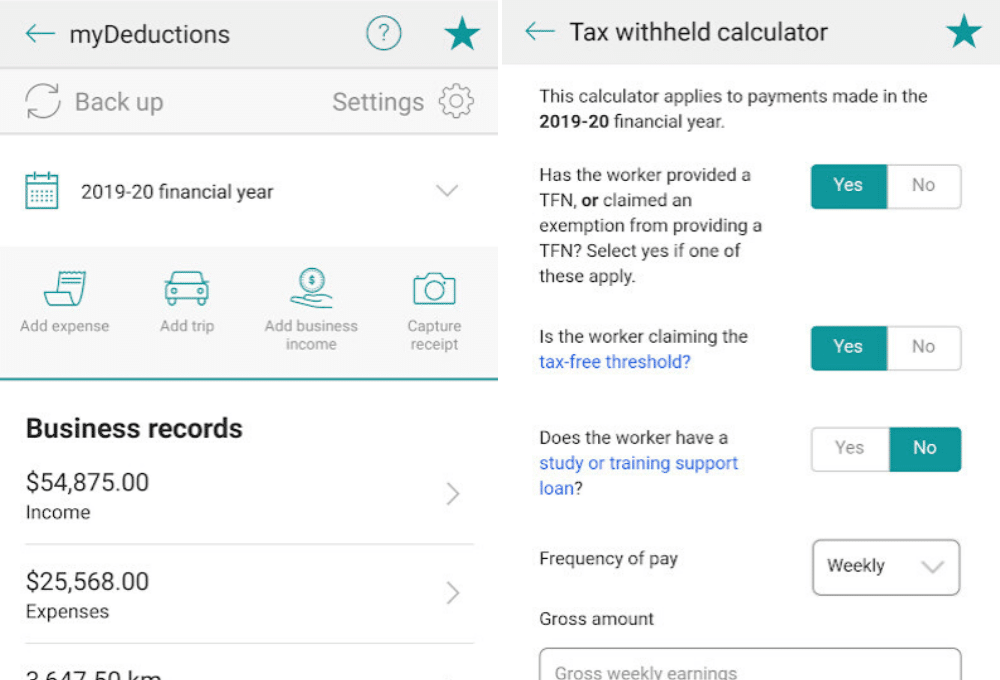Viewport: 1000px width, 680px height.
Task: Open the Weekly pay frequency dropdown
Action: pyautogui.click(x=886, y=567)
